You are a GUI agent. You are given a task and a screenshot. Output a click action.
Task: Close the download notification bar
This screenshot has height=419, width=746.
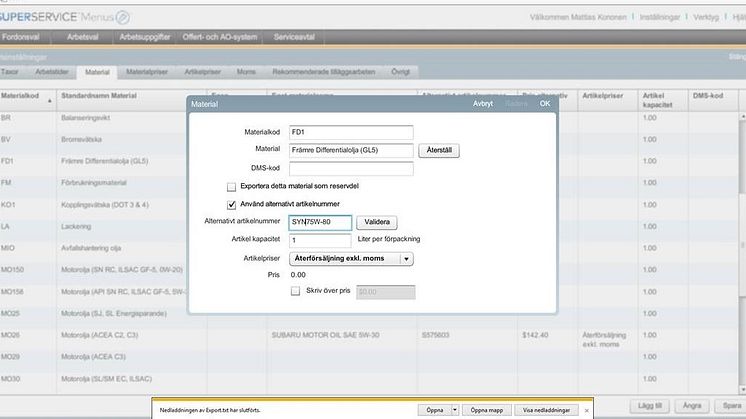(587, 410)
